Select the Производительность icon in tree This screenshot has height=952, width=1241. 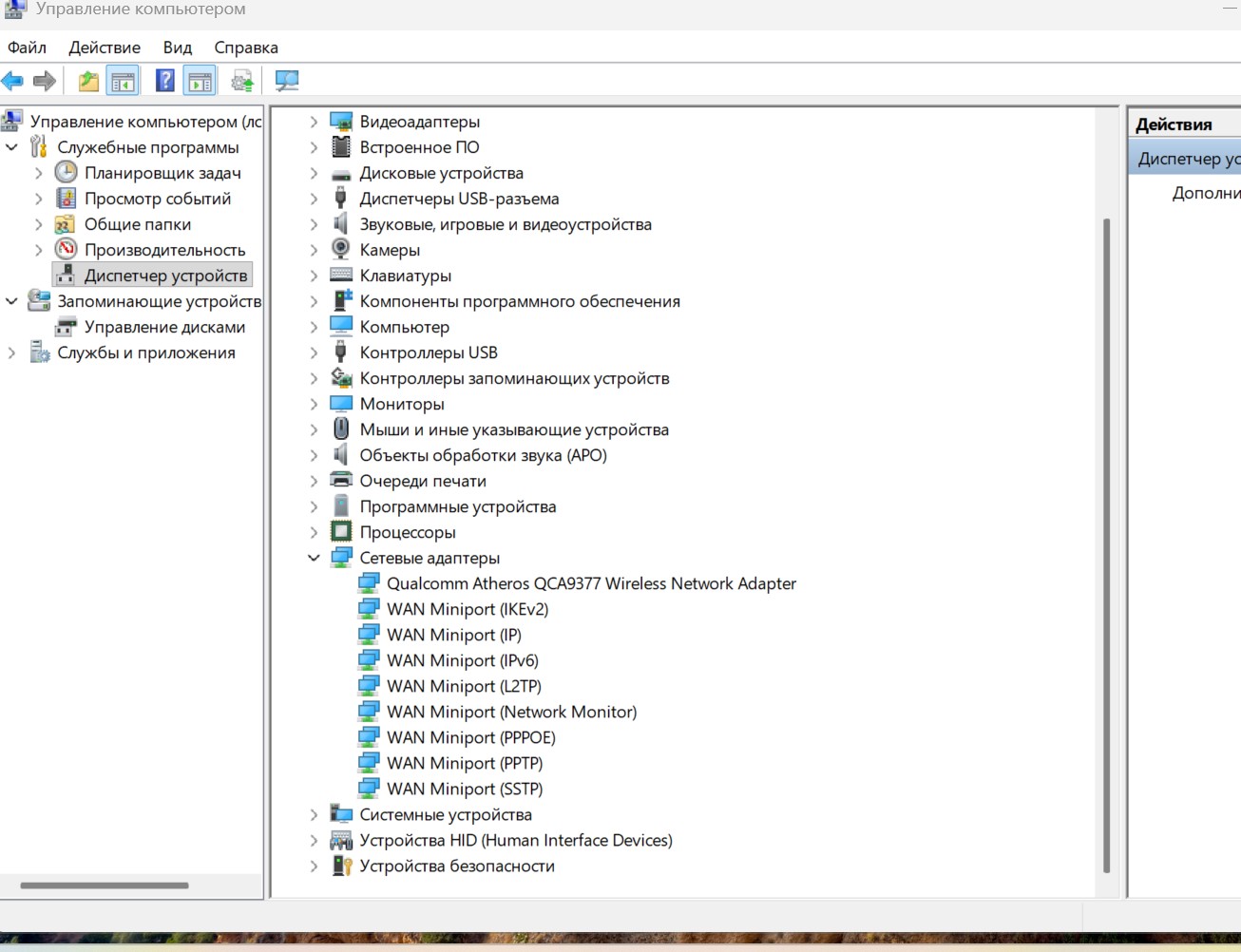(66, 249)
